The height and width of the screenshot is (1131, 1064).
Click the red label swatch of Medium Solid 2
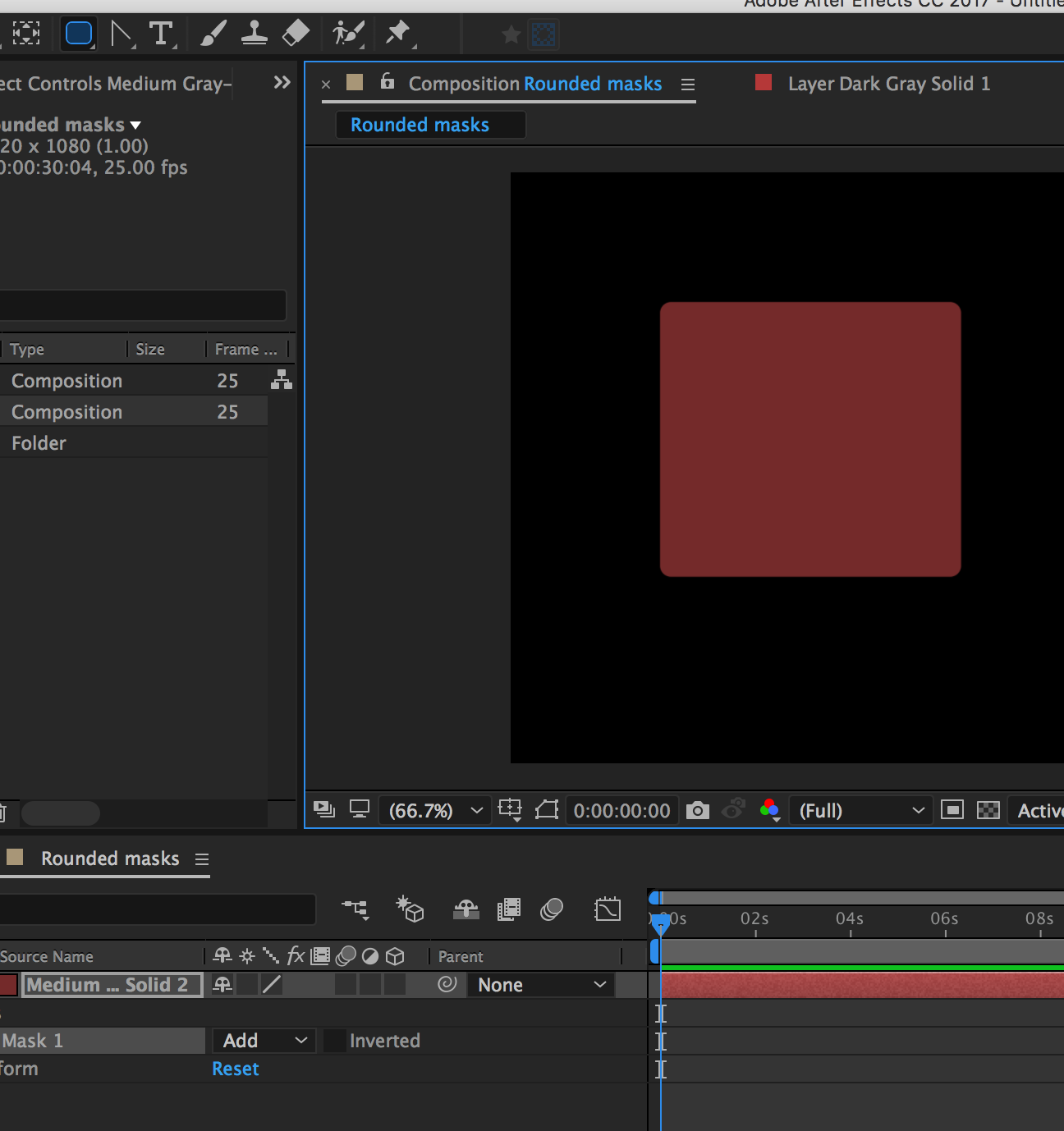click(8, 985)
